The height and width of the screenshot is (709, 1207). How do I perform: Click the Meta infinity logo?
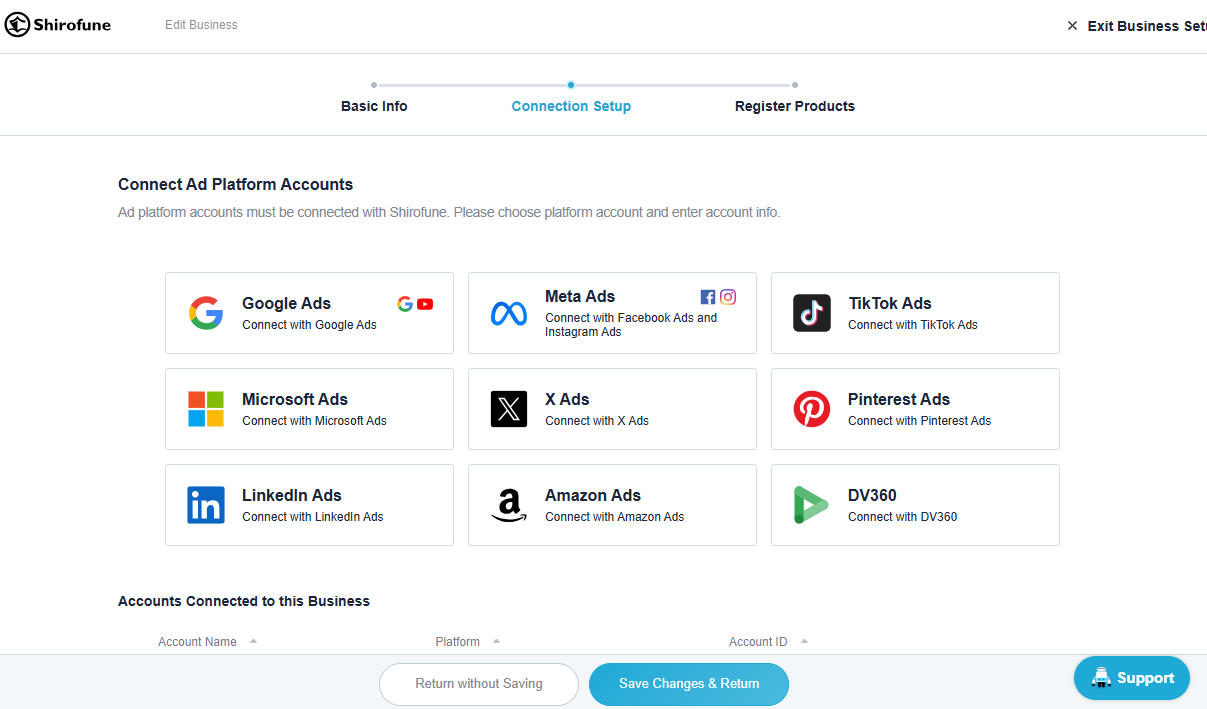pos(509,313)
